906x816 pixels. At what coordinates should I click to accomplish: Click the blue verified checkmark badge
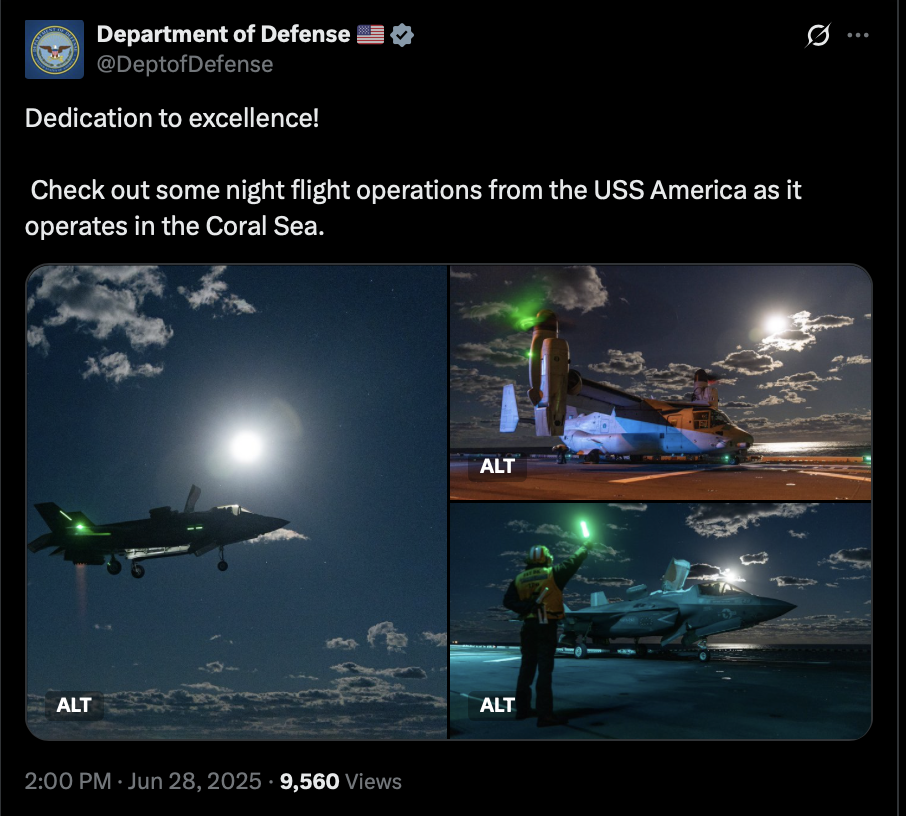[x=402, y=35]
